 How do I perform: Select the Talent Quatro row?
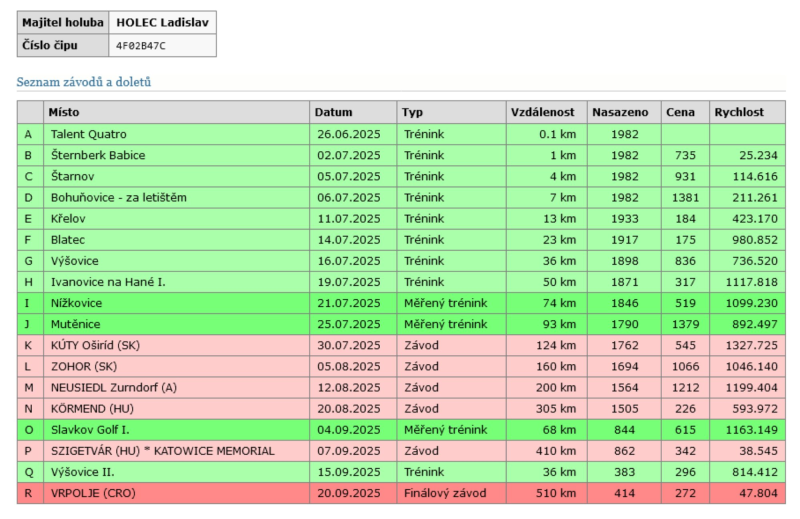[x=88, y=134]
